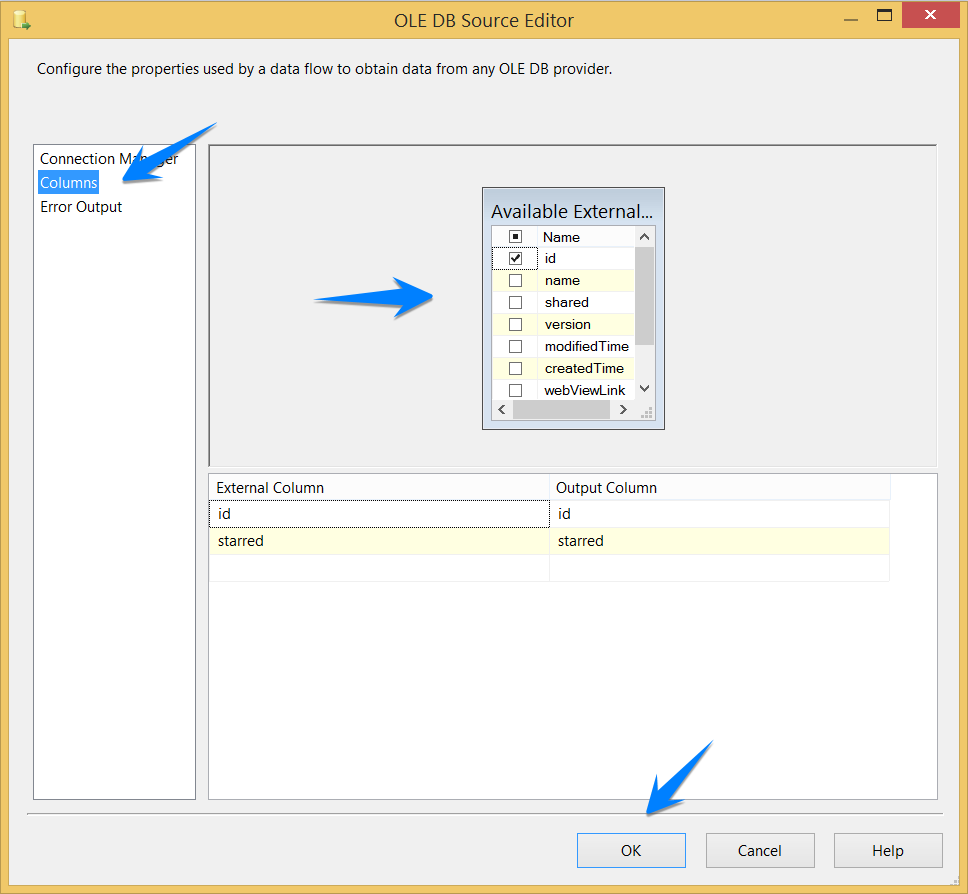Confirm with the OK button
Viewport: 968px width, 894px height.
[x=631, y=850]
